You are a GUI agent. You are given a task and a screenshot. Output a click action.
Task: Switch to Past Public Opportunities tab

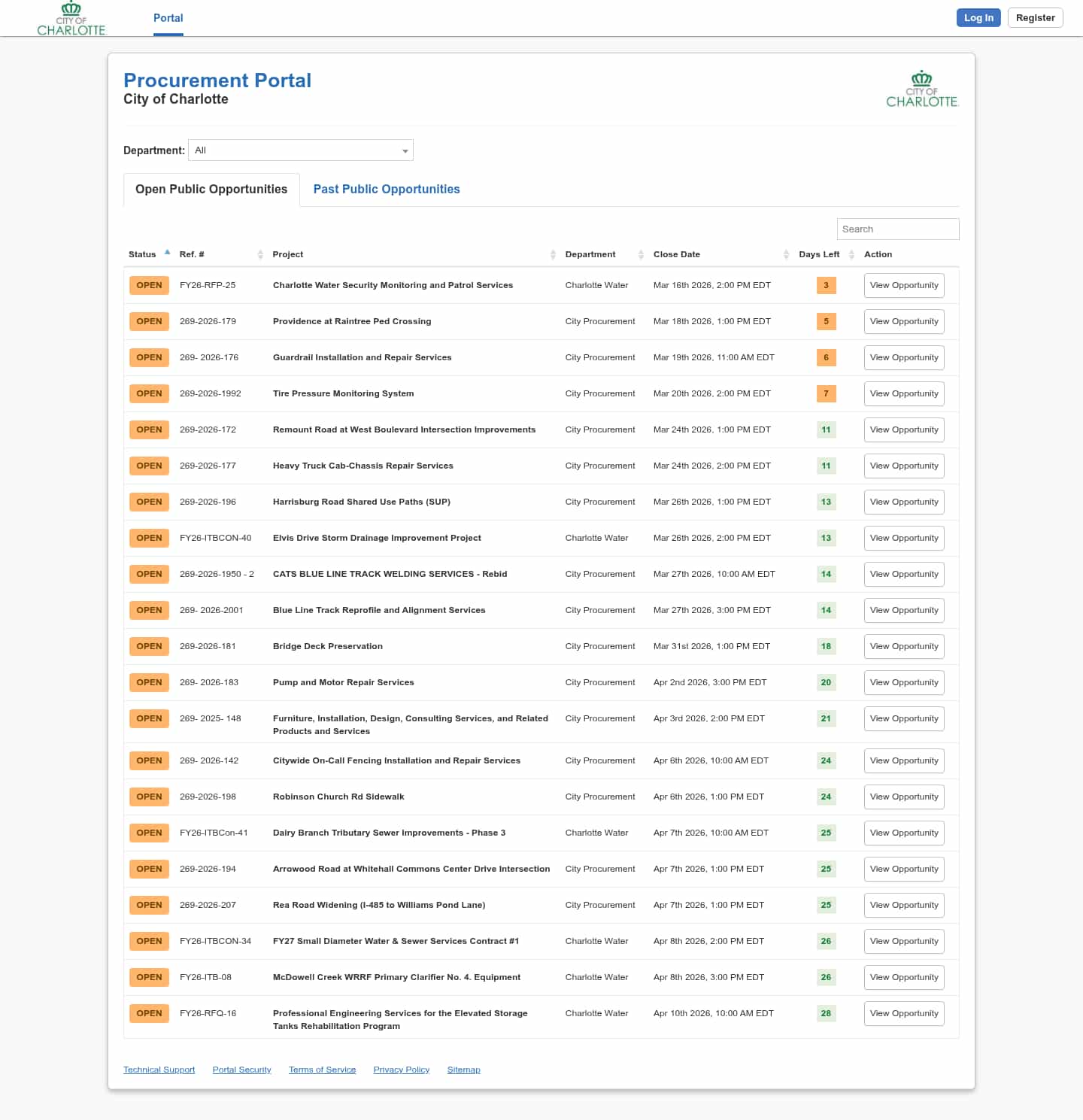[386, 190]
